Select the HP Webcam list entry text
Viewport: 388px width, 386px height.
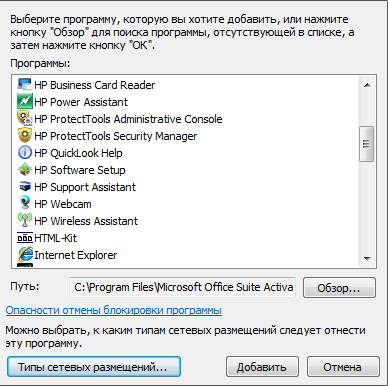[63, 204]
